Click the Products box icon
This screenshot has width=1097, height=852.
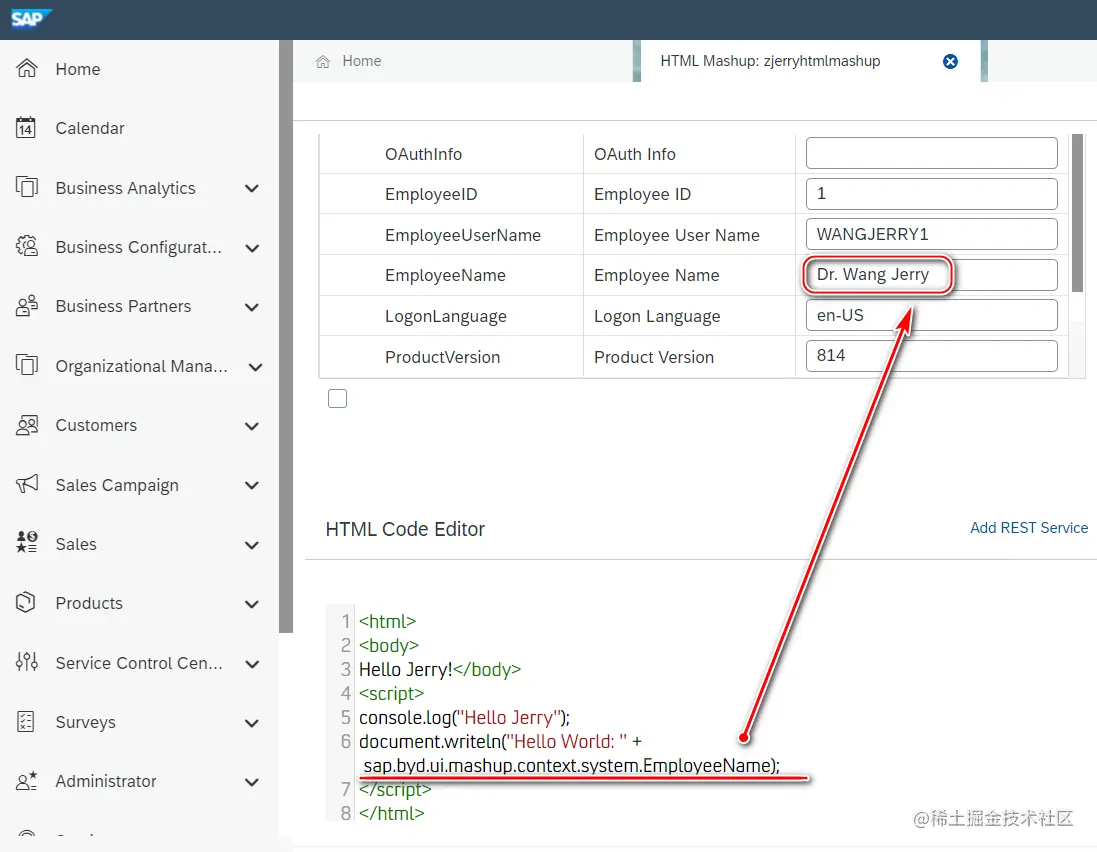point(26,602)
